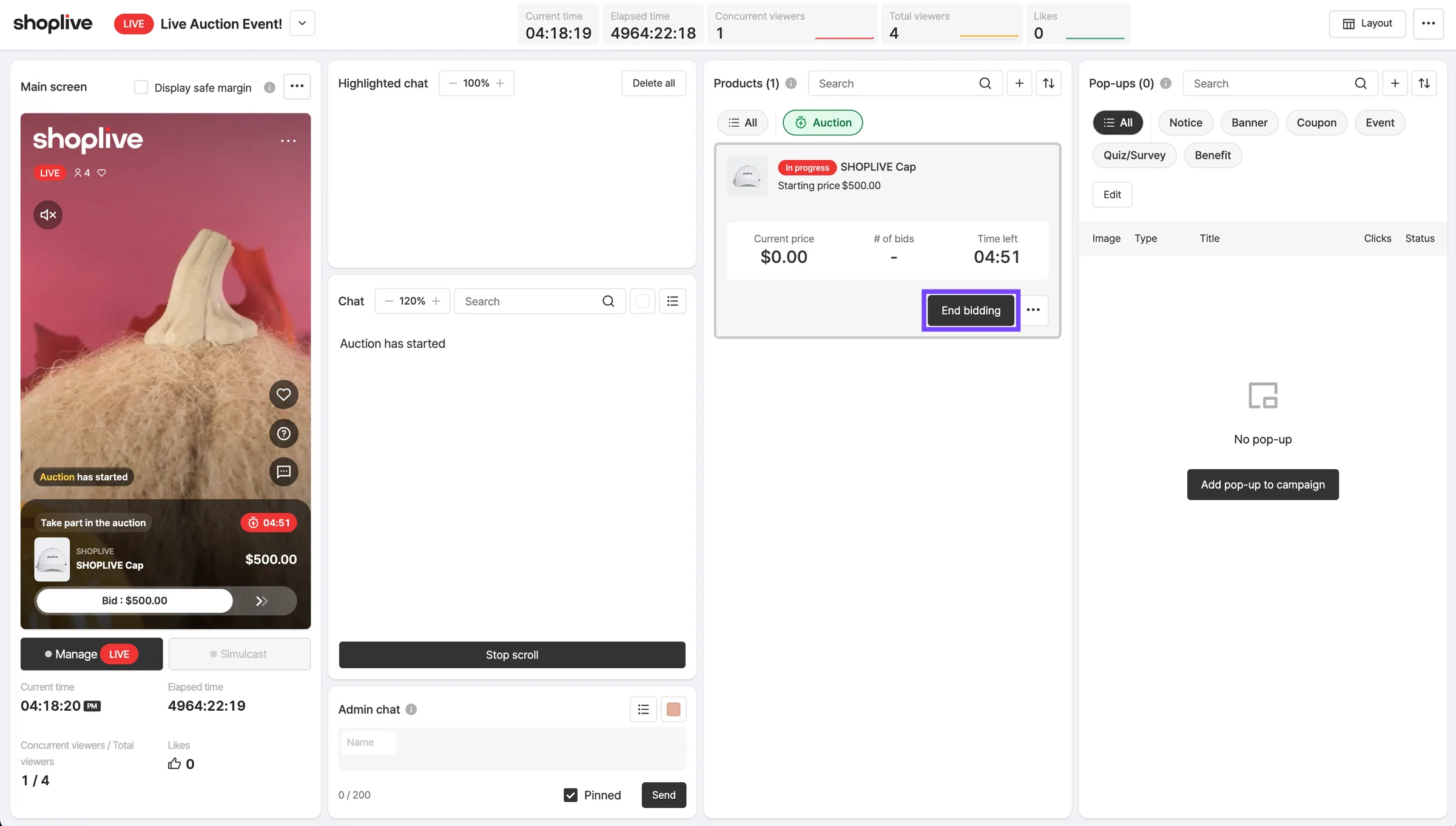Click Add pop-up to campaign

coord(1262,484)
